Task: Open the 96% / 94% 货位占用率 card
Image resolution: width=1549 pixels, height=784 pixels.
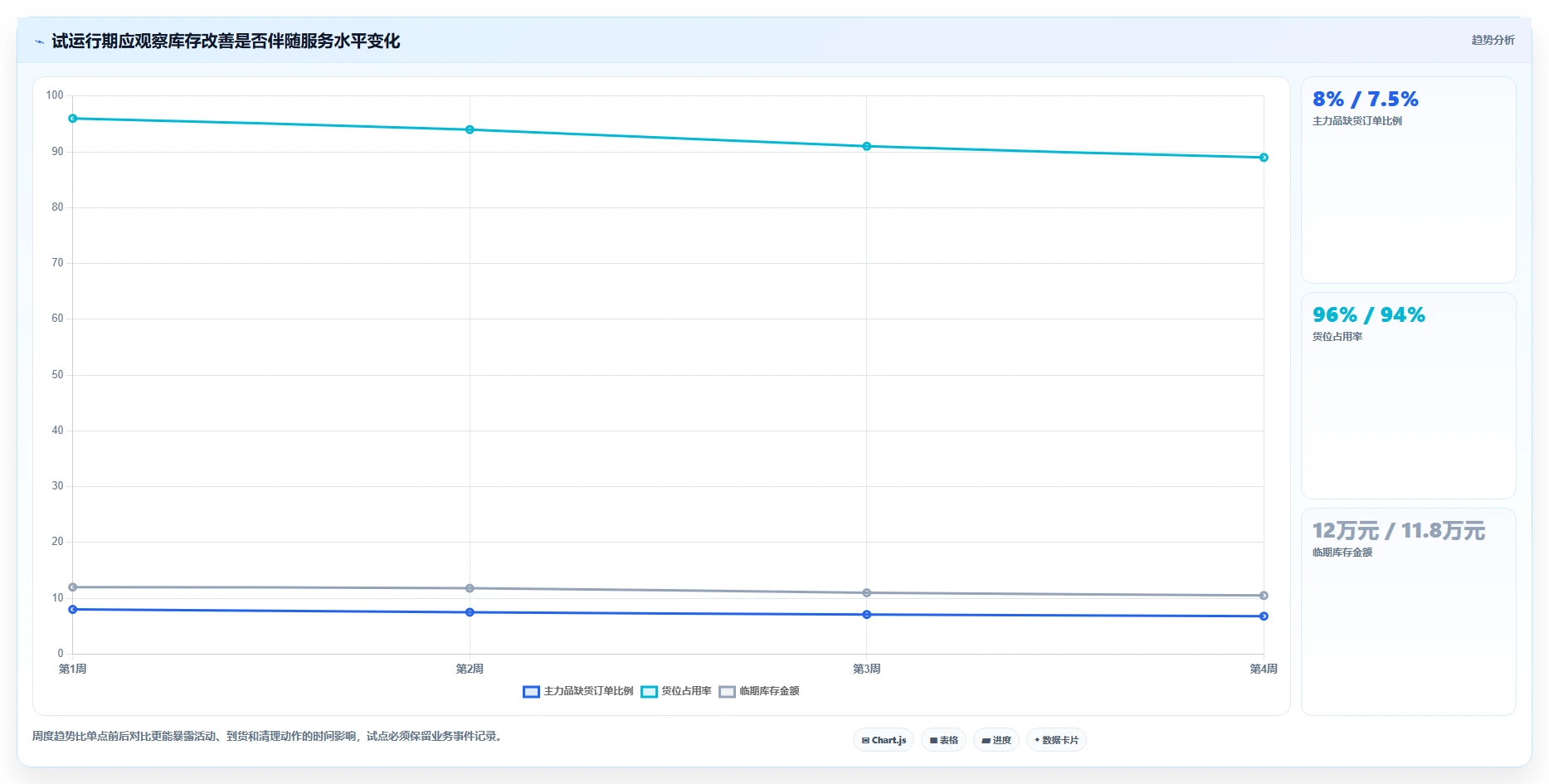Action: click(x=1408, y=396)
